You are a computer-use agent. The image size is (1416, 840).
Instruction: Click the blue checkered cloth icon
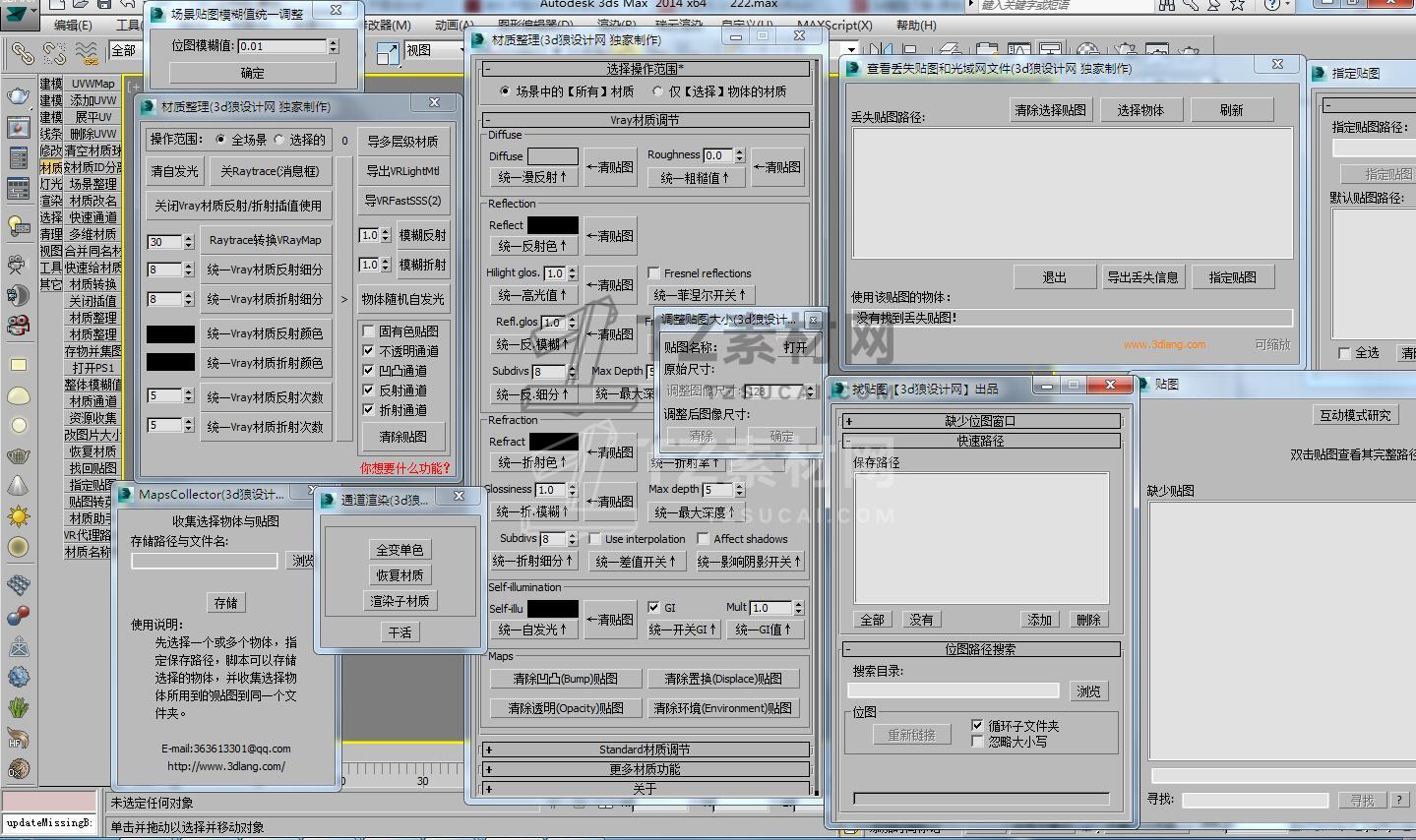(19, 585)
